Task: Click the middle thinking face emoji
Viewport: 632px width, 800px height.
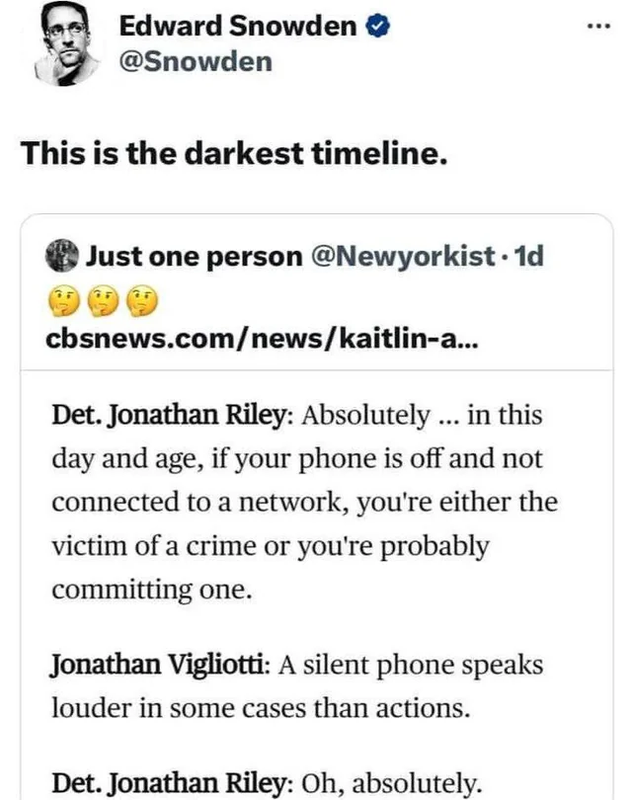Action: (103, 298)
